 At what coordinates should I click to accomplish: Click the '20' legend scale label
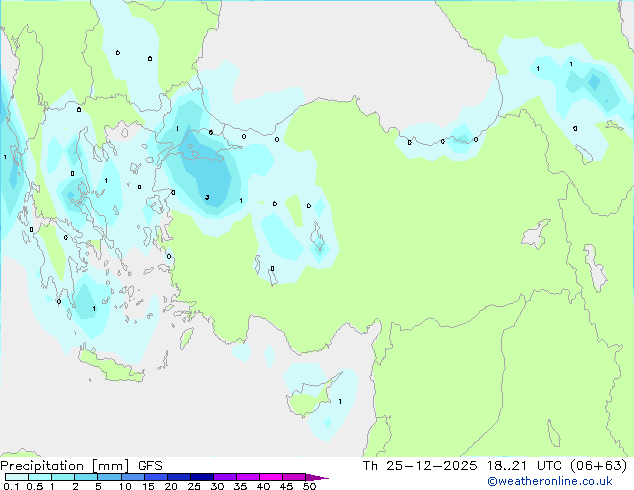pyautogui.click(x=171, y=486)
